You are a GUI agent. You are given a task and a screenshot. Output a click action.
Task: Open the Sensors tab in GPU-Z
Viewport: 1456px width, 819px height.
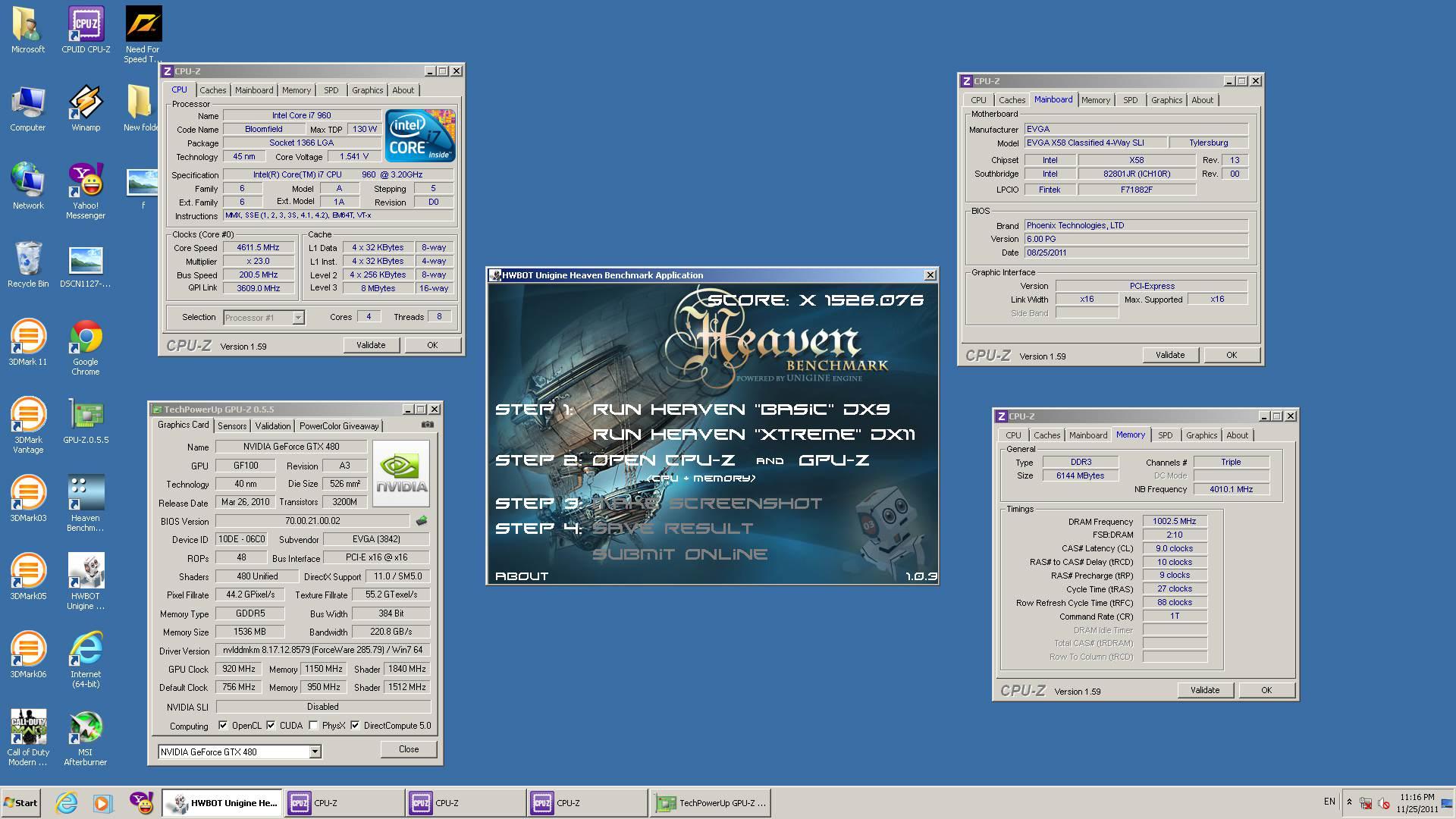coord(232,426)
